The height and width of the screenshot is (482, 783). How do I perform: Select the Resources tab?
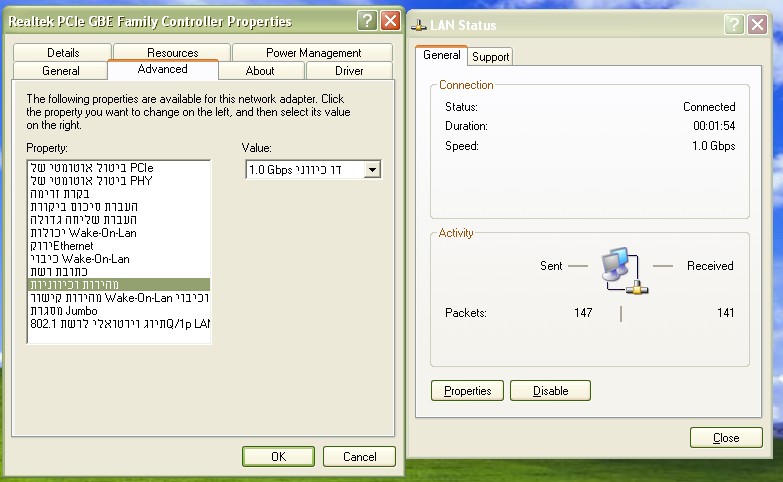172,53
